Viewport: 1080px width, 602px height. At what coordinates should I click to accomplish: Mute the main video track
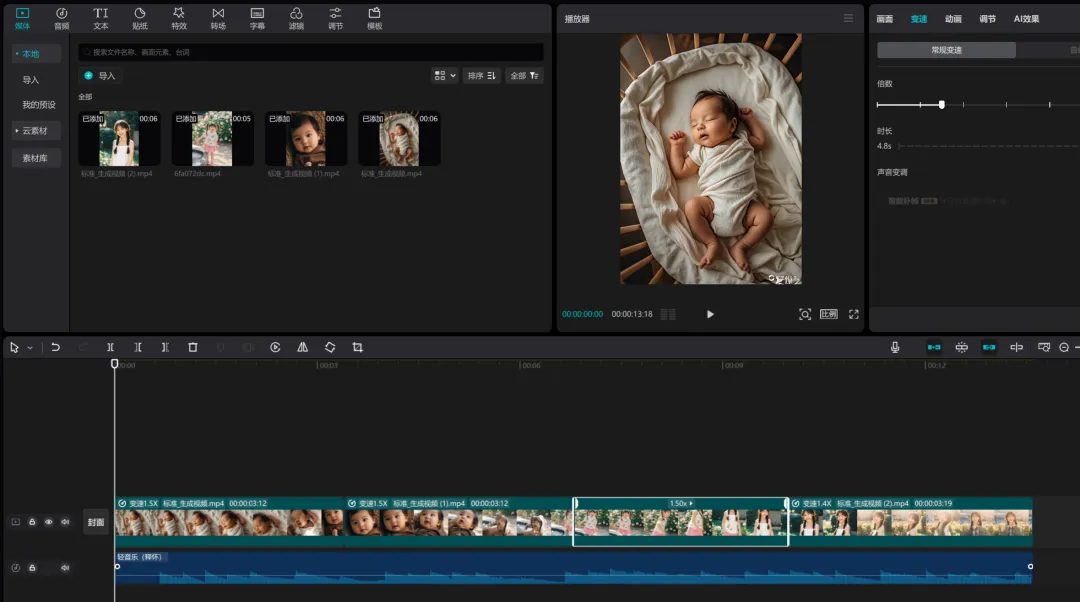coord(65,522)
